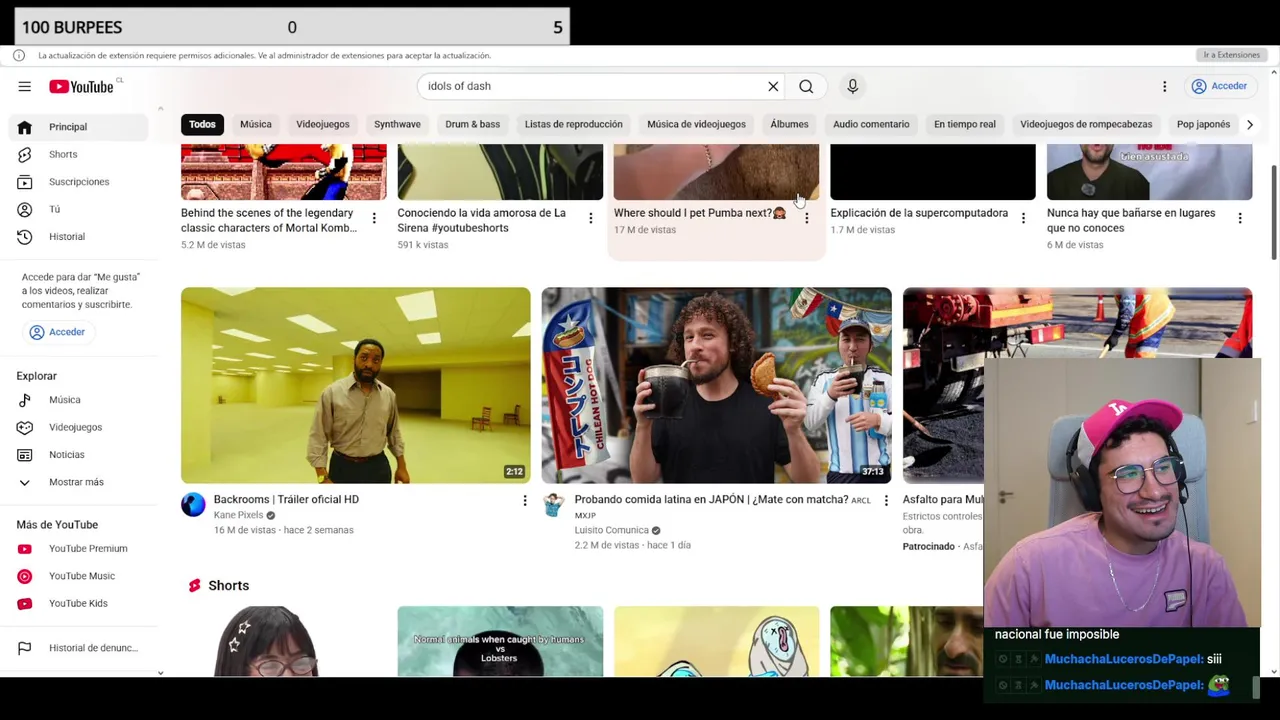The image size is (1280, 720).
Task: Click the info icon in extension notice
Action: 19,55
